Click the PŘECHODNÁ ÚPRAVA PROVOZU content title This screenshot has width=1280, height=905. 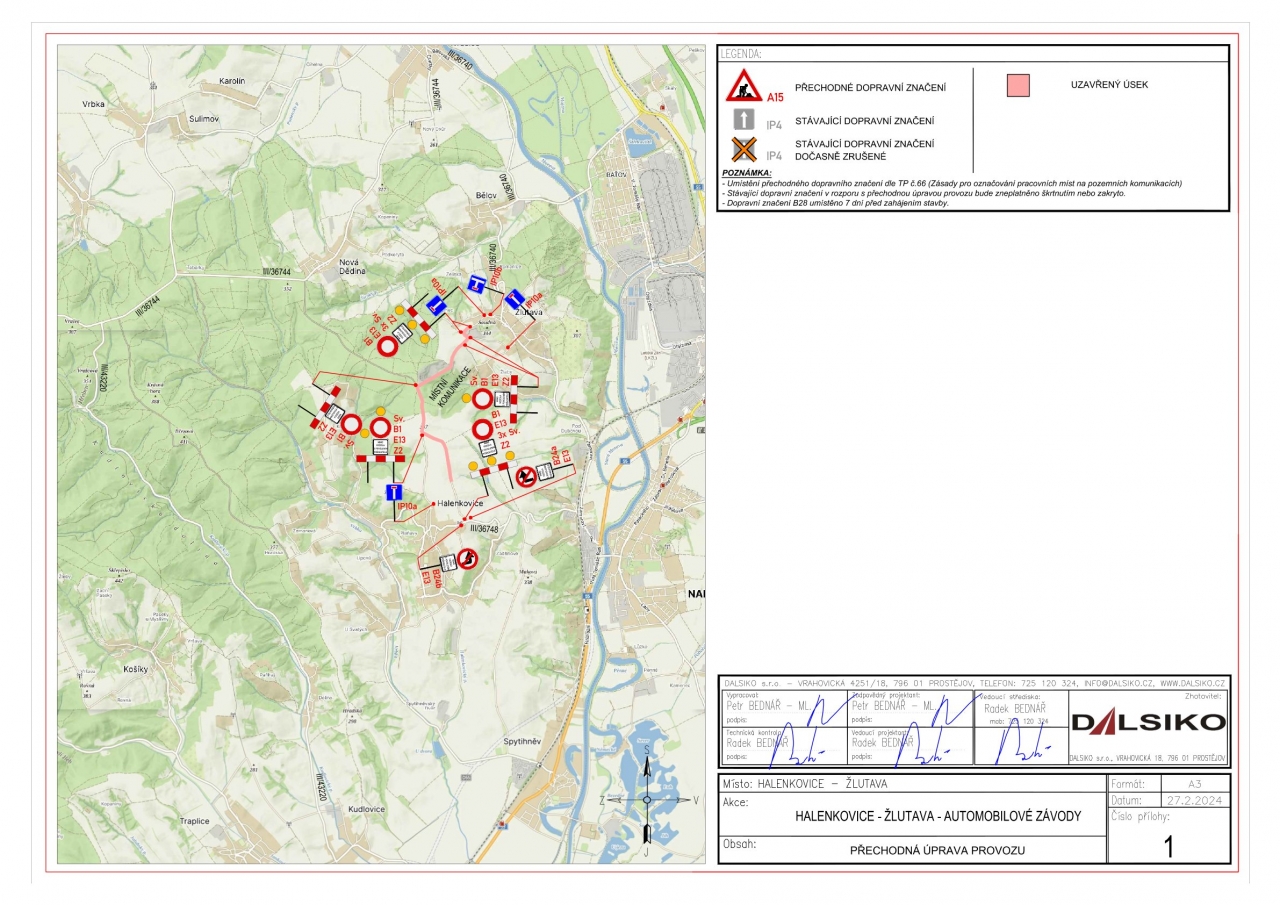938,851
